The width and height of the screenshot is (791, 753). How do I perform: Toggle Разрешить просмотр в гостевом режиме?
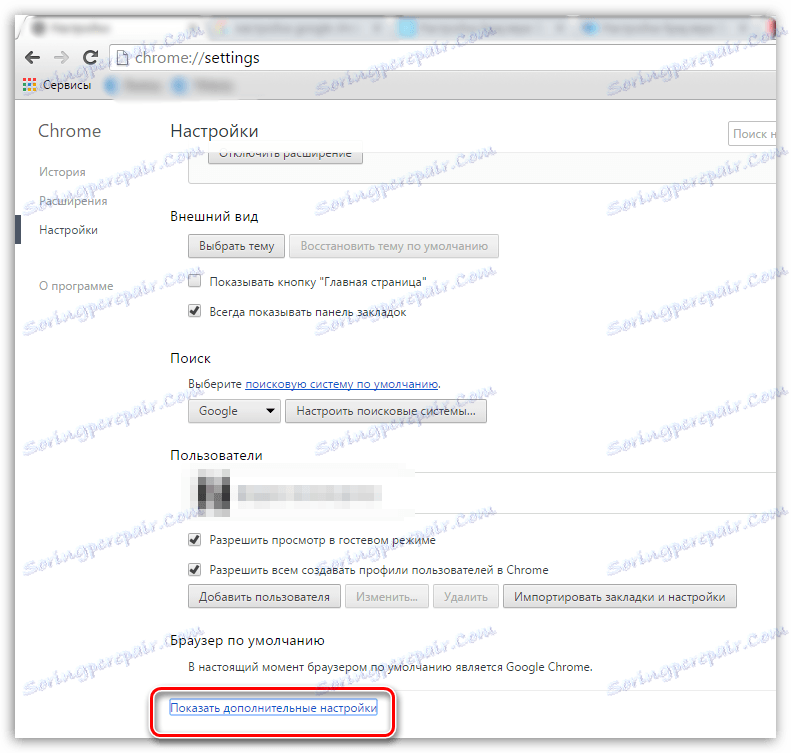tap(195, 540)
